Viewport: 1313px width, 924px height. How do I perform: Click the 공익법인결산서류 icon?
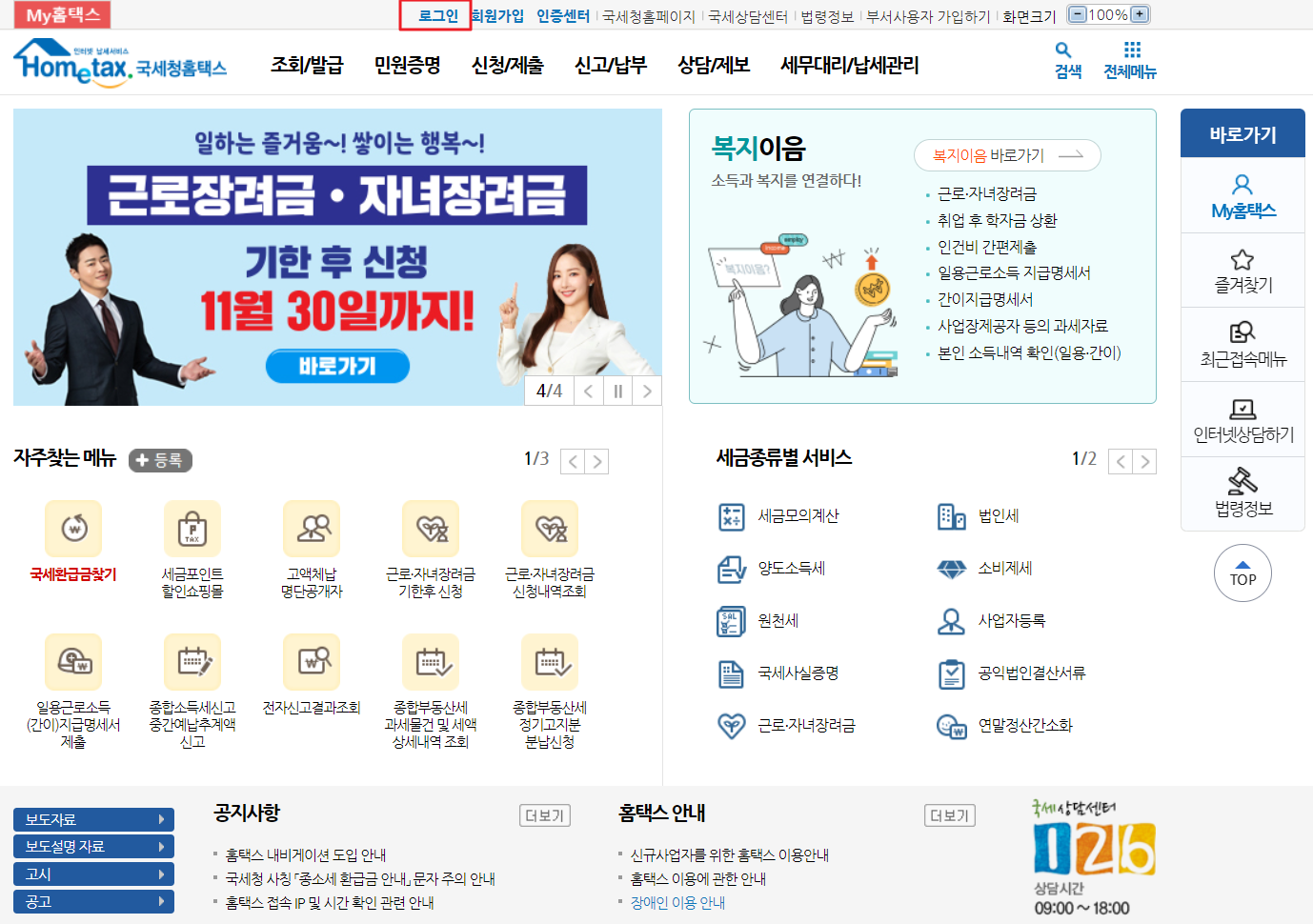[952, 673]
